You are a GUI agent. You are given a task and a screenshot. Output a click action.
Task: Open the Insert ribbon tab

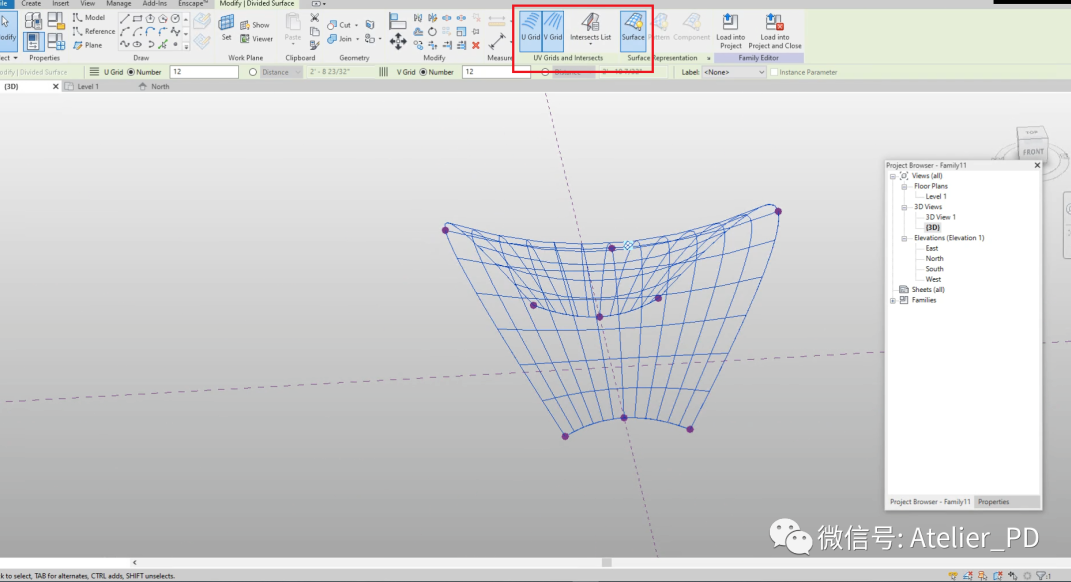click(60, 3)
